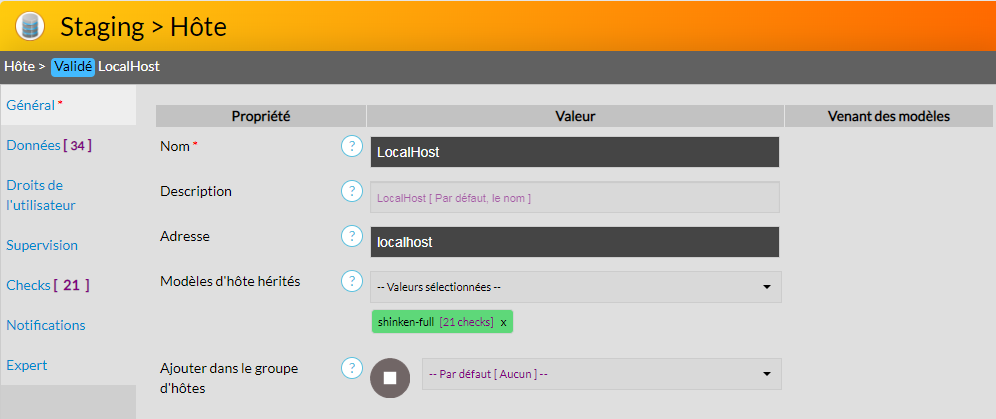Switch to Notifications tab
This screenshot has height=419, width=996.
coord(46,325)
